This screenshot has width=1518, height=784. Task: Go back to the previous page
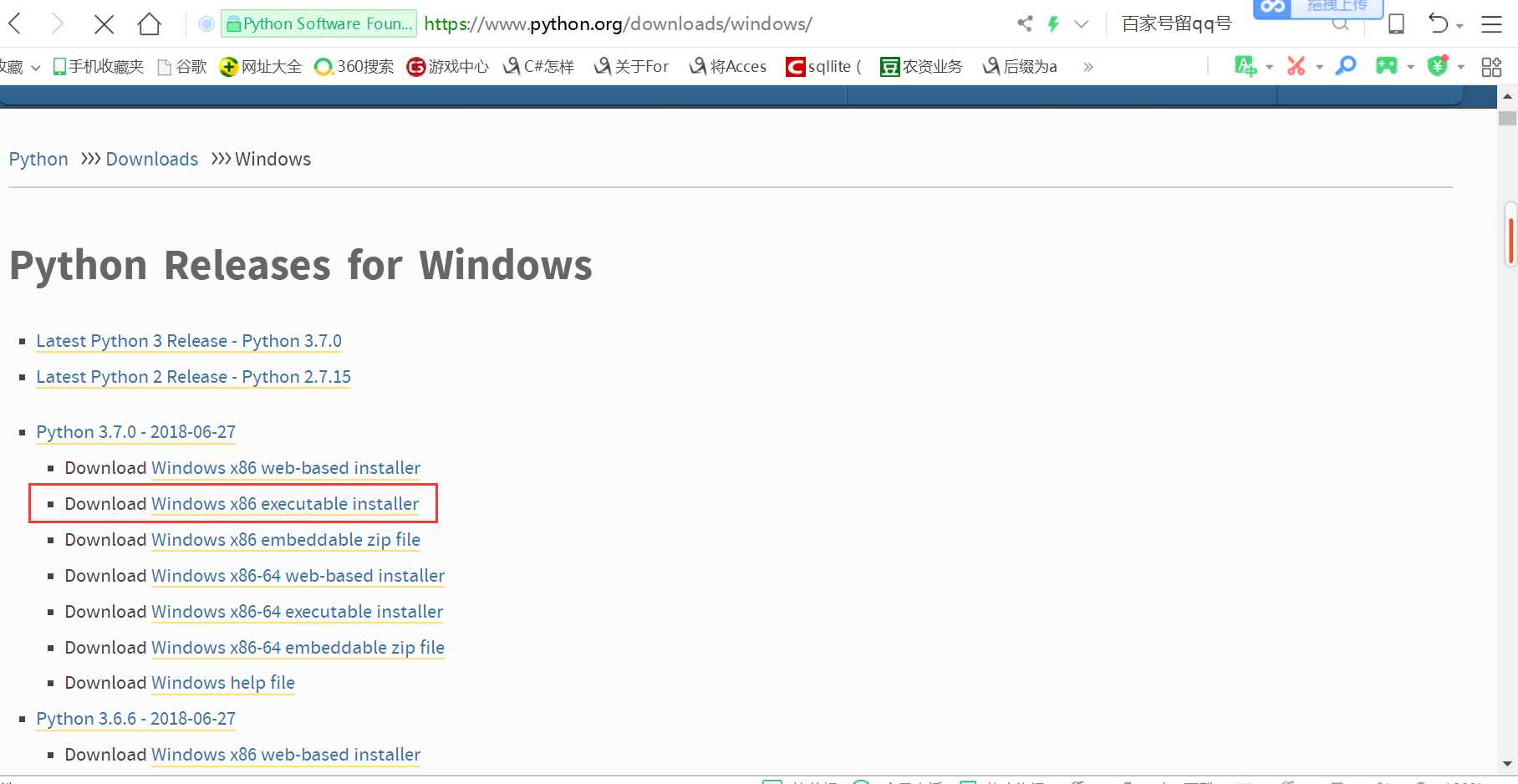tap(15, 23)
